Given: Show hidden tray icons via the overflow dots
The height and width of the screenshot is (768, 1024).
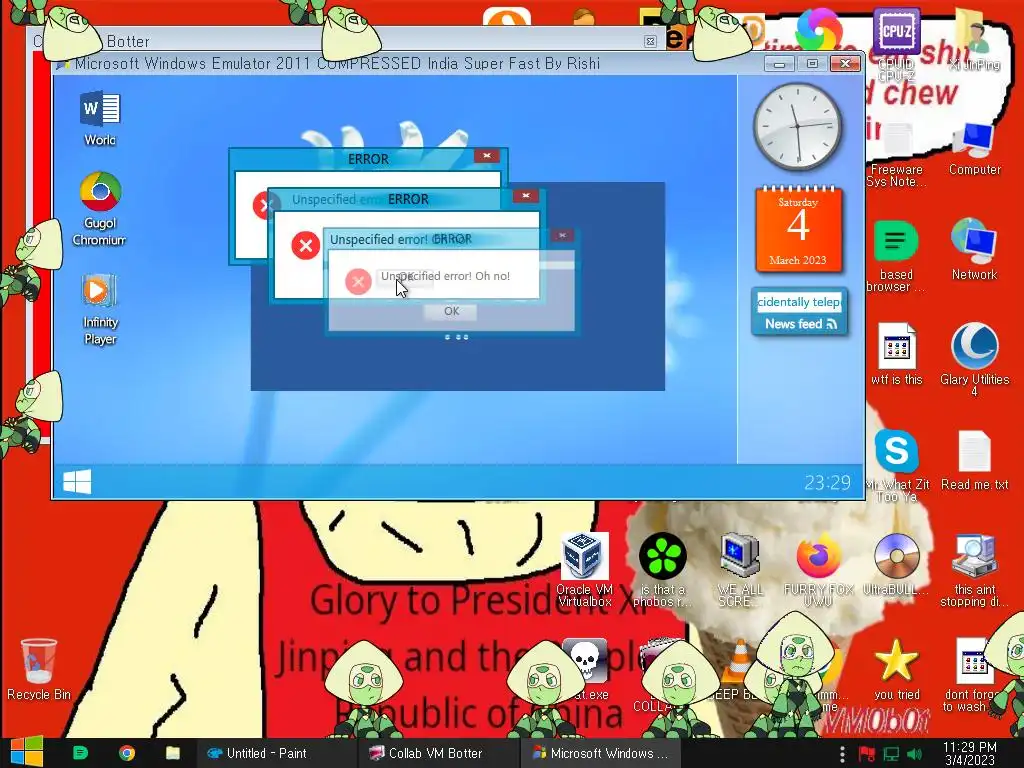Looking at the screenshot, I should 842,754.
